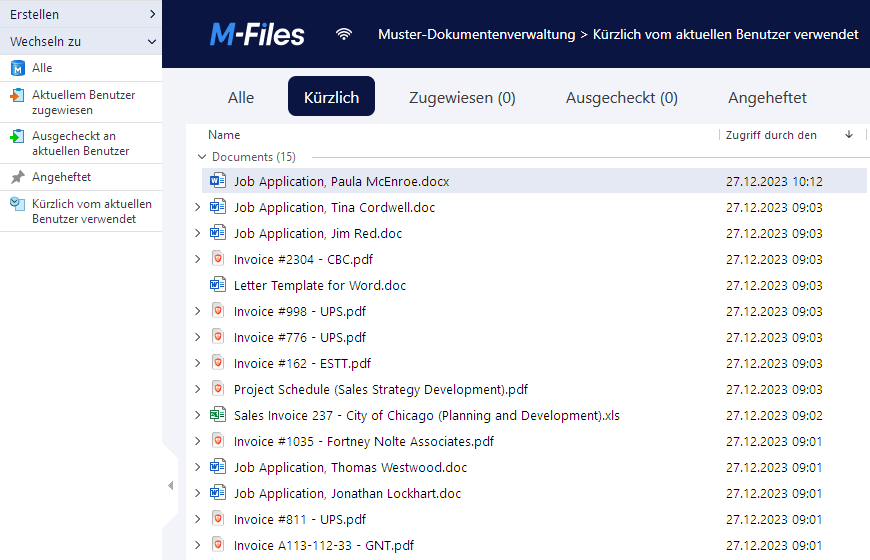Click Word icon of Thomas Westwood application
The image size is (870, 560).
point(218,467)
